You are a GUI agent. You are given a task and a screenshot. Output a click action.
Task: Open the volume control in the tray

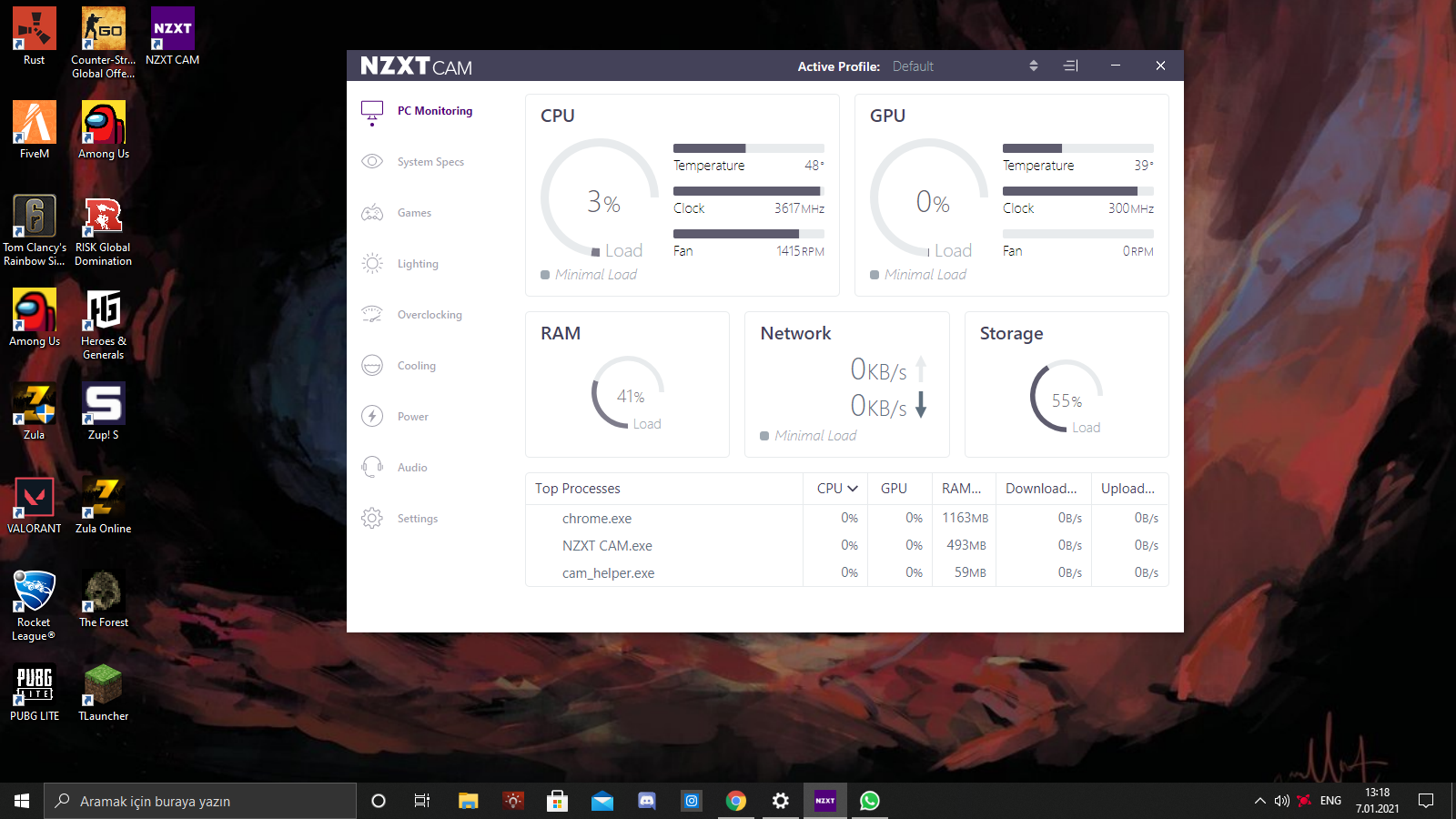[x=1282, y=801]
